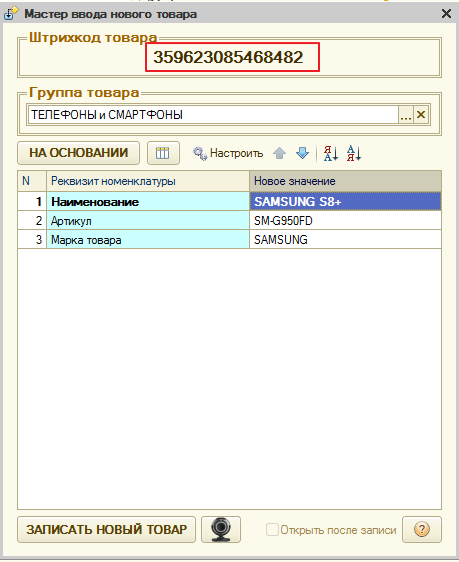Click the wizard window title icon
Screen dimensions: 459x562
click(10, 14)
